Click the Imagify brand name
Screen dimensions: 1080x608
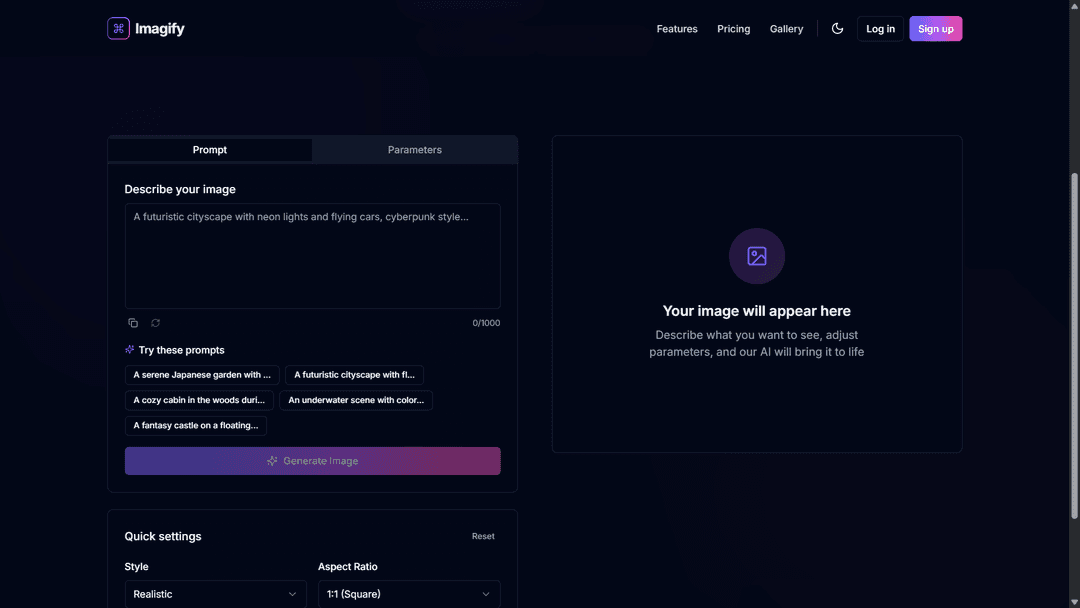pos(160,29)
